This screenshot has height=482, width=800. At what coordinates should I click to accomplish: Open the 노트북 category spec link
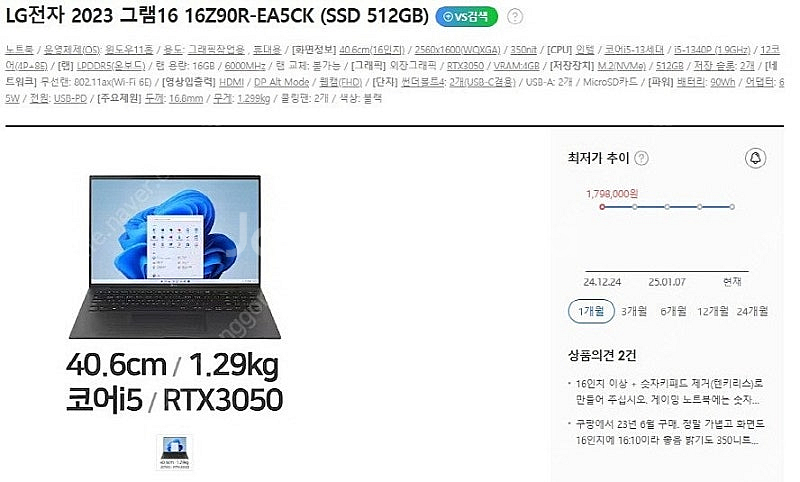tap(19, 49)
